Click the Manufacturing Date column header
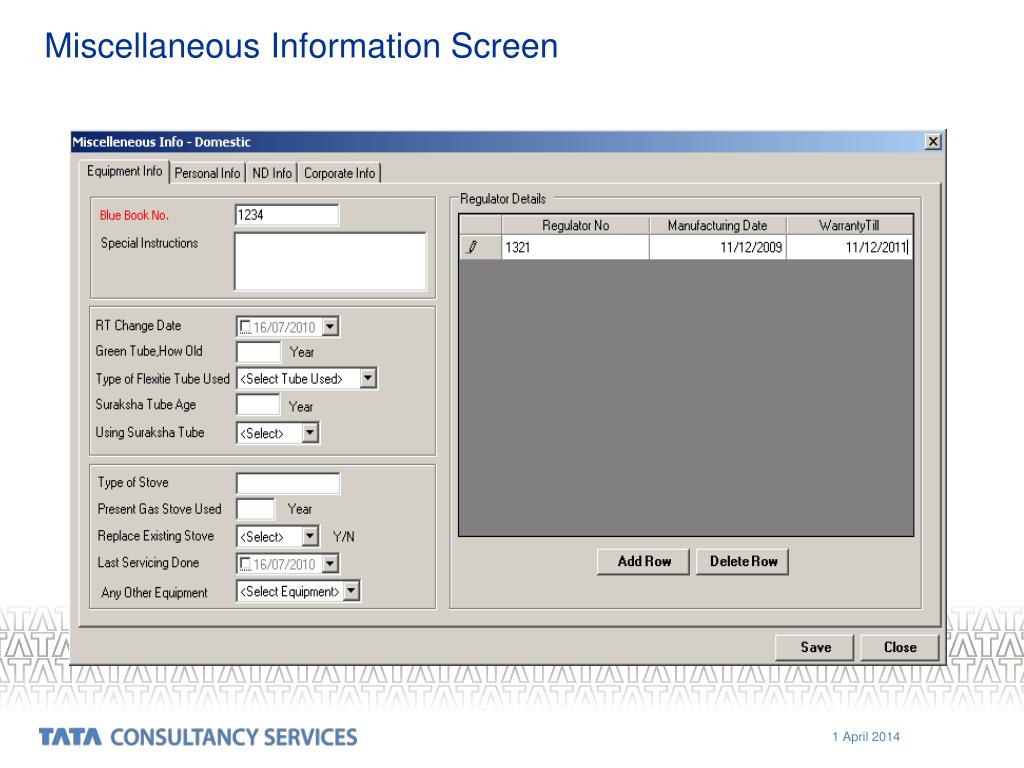 (x=718, y=225)
